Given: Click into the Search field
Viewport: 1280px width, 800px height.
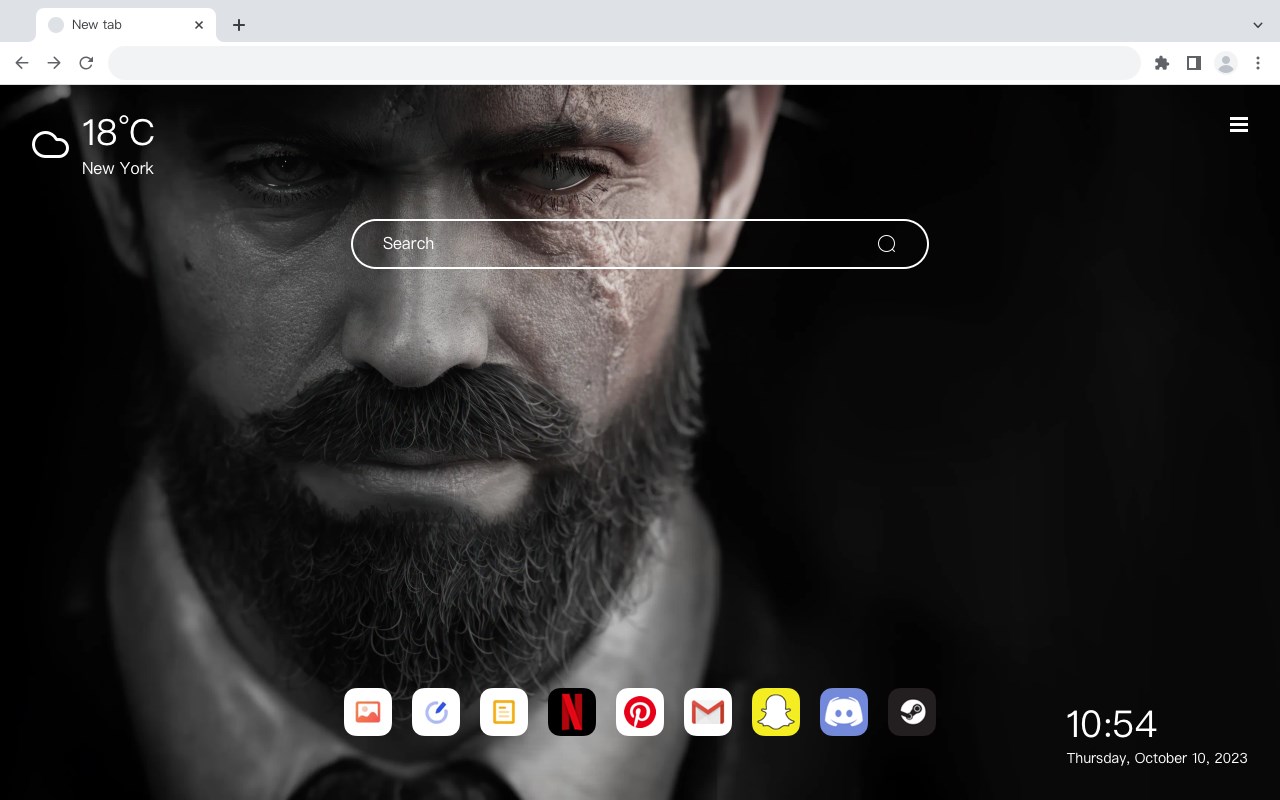Looking at the screenshot, I should [640, 244].
